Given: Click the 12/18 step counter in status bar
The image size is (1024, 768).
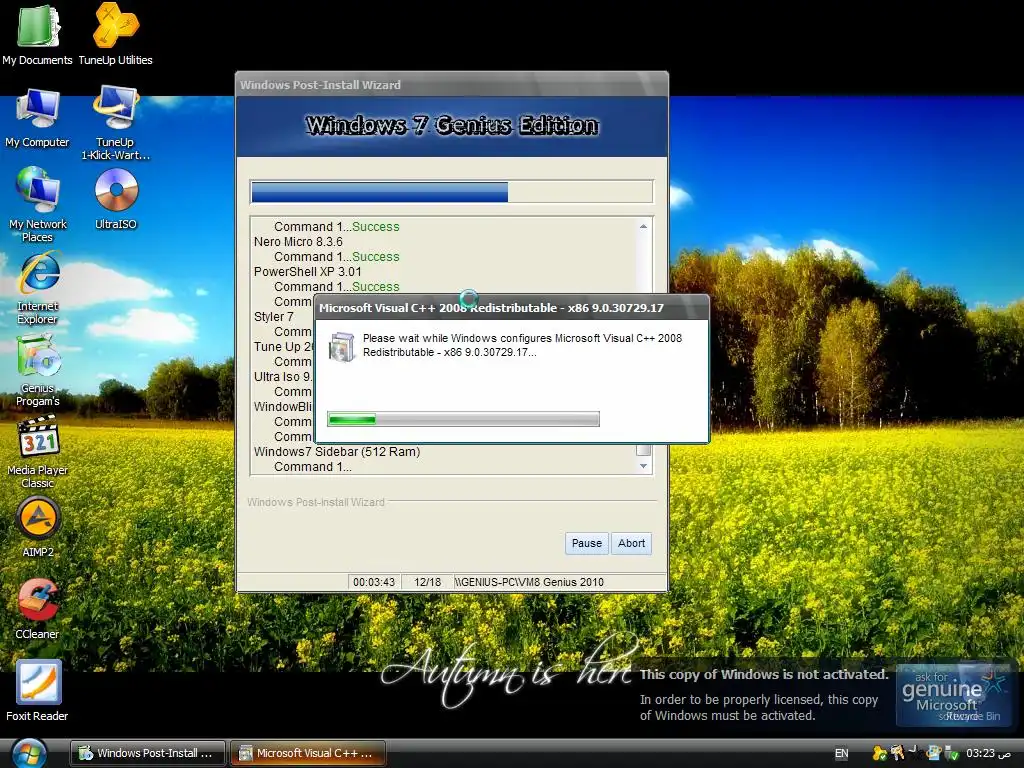Looking at the screenshot, I should coord(427,582).
